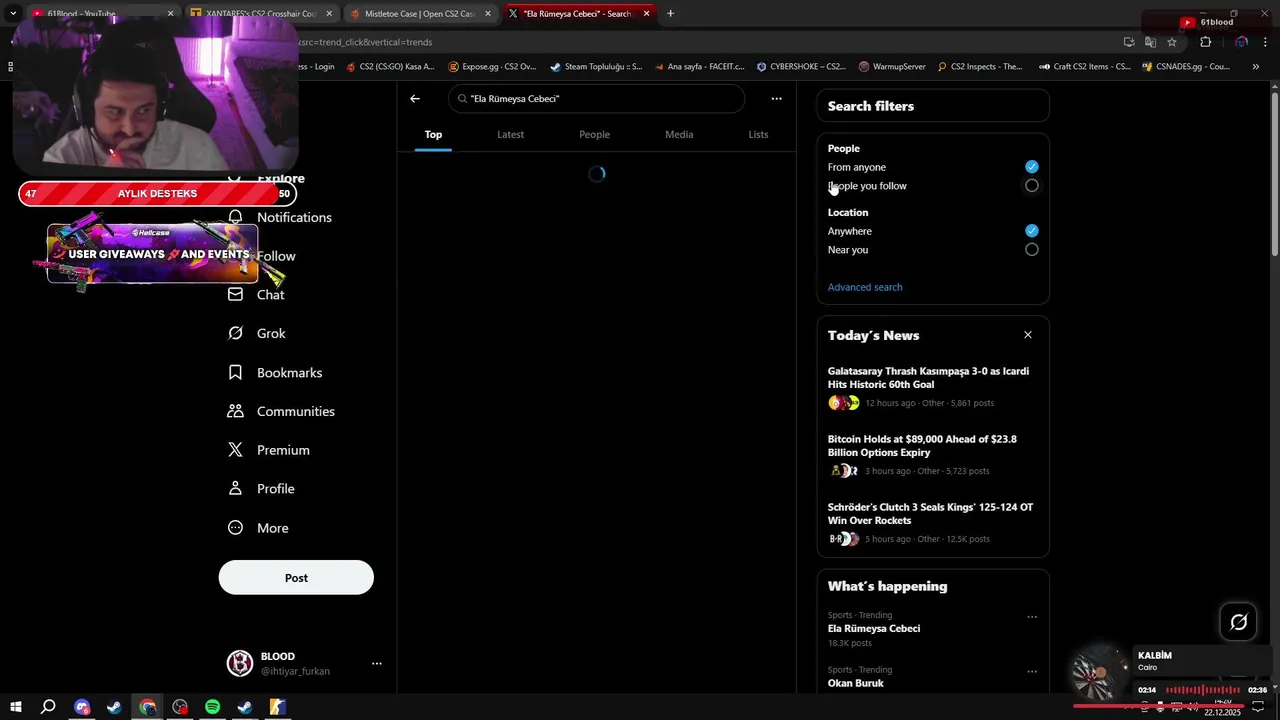The width and height of the screenshot is (1280, 720).
Task: Open Notifications in the sidebar
Action: 280,217
